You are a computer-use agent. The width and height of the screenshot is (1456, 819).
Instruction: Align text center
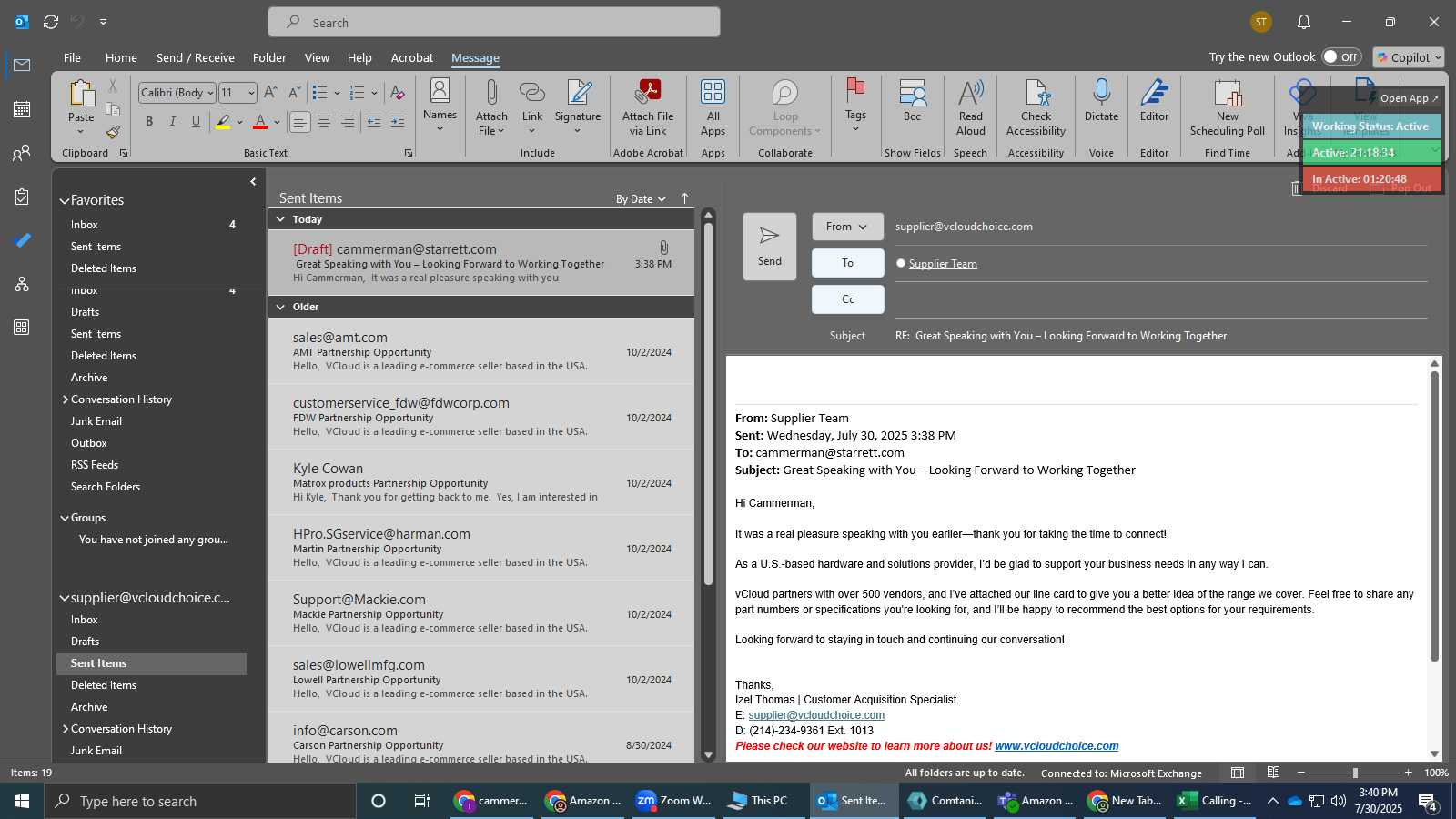coord(324,121)
